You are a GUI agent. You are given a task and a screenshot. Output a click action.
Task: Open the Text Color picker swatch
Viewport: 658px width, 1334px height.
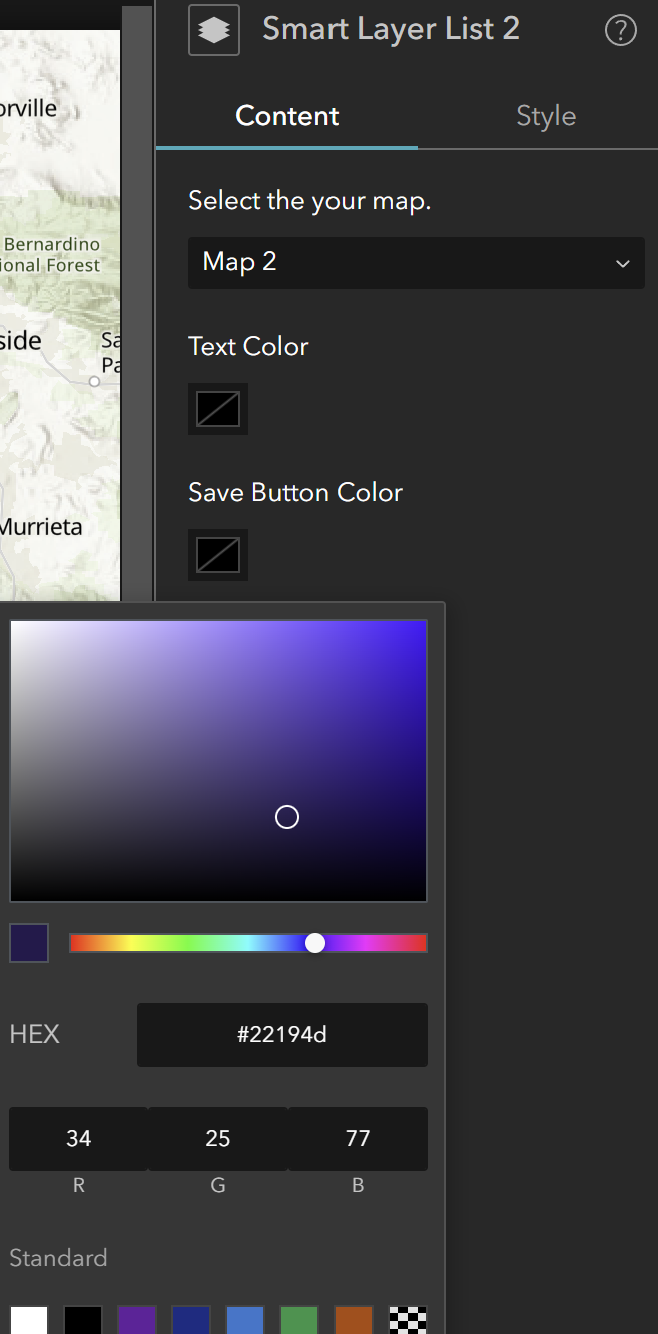point(218,409)
